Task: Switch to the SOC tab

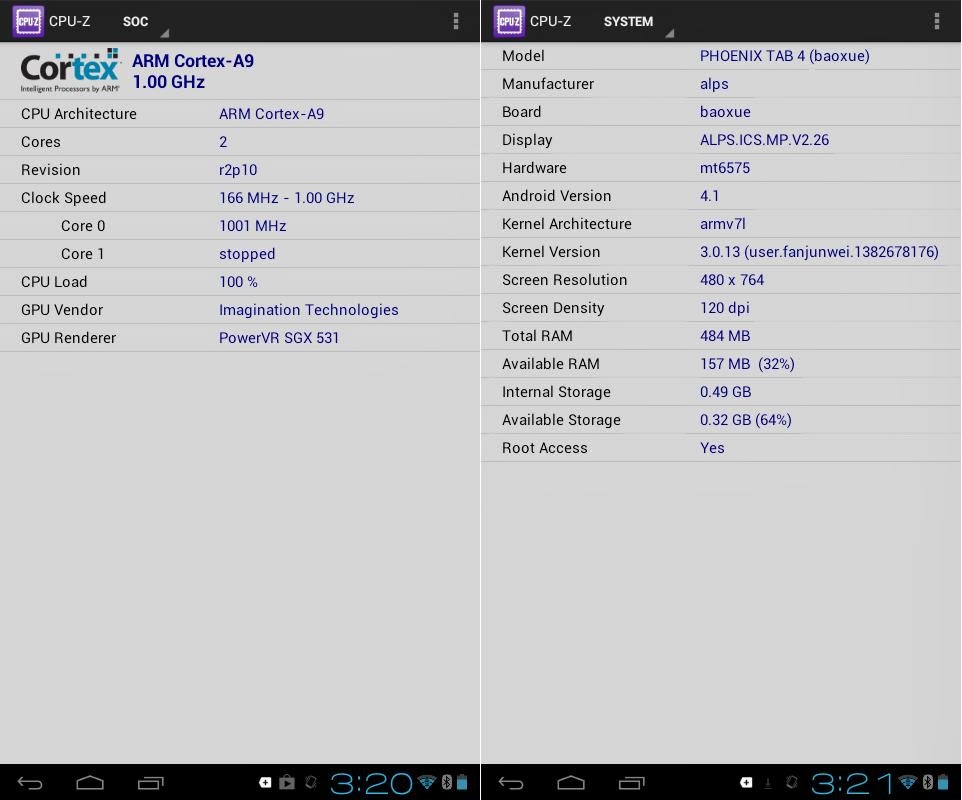Action: pos(137,21)
